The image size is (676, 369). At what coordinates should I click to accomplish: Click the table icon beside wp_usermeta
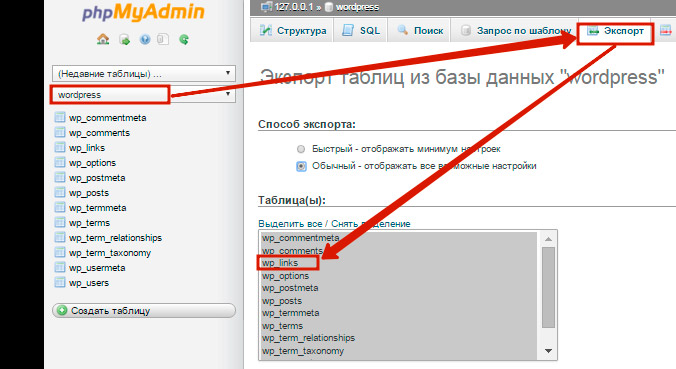[59, 268]
